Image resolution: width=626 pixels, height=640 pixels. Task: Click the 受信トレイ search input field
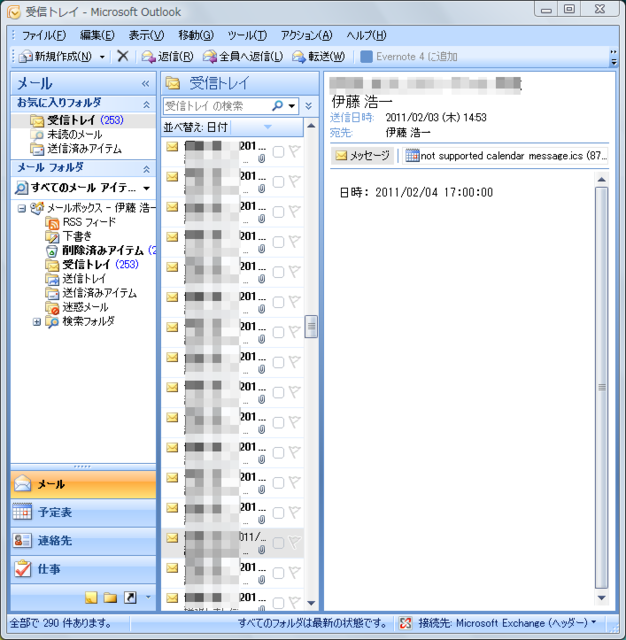coord(216,106)
